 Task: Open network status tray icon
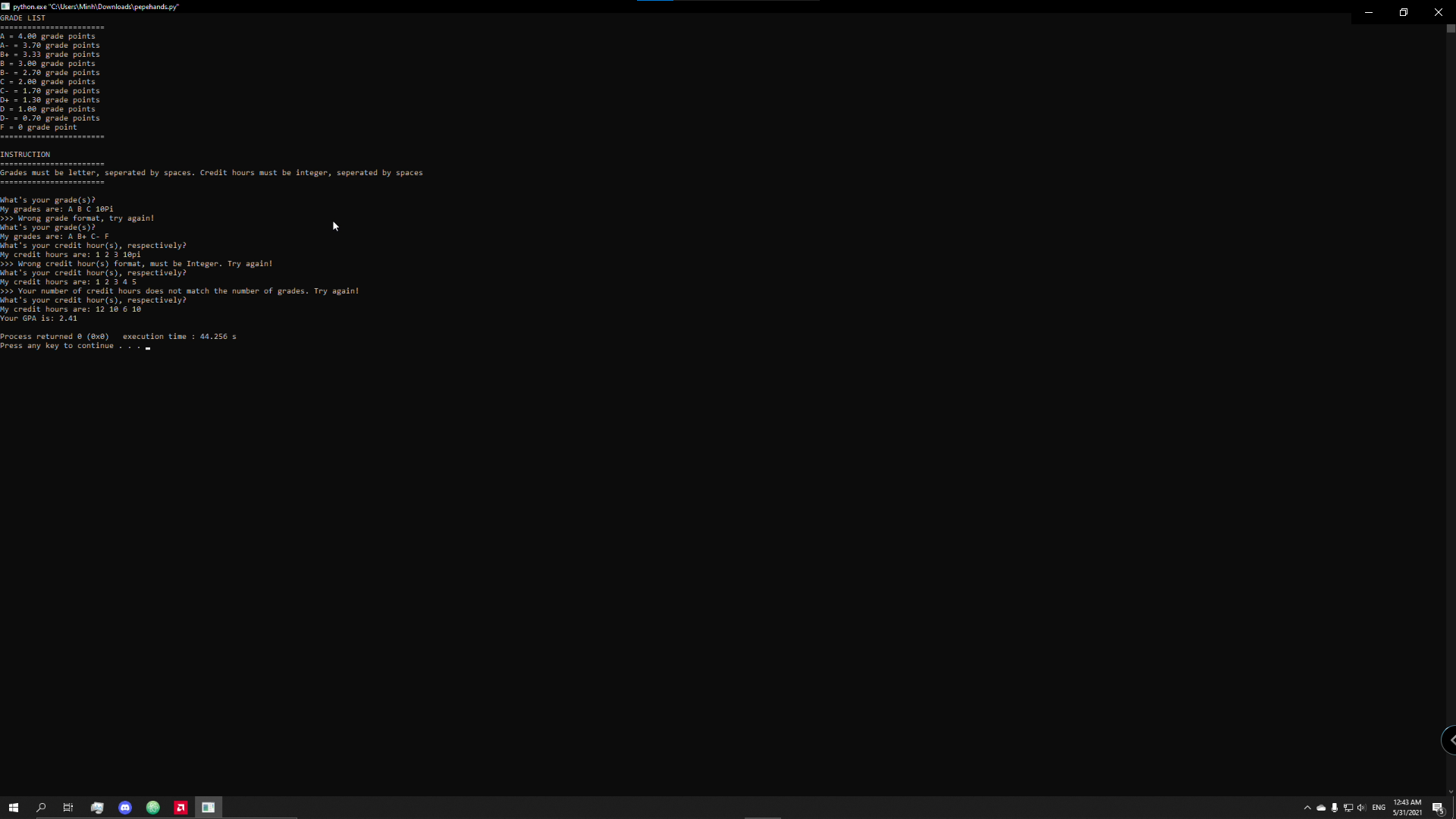(1348, 808)
